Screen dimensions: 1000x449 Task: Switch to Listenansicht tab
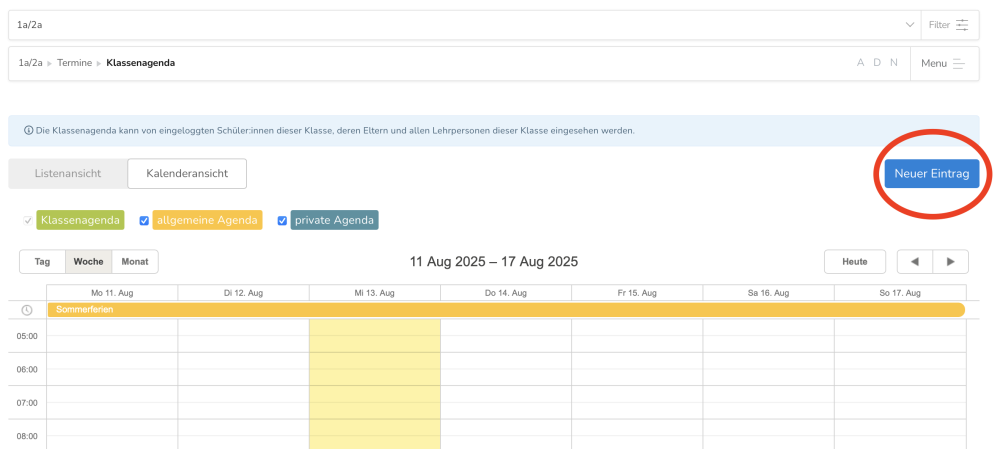(x=68, y=173)
